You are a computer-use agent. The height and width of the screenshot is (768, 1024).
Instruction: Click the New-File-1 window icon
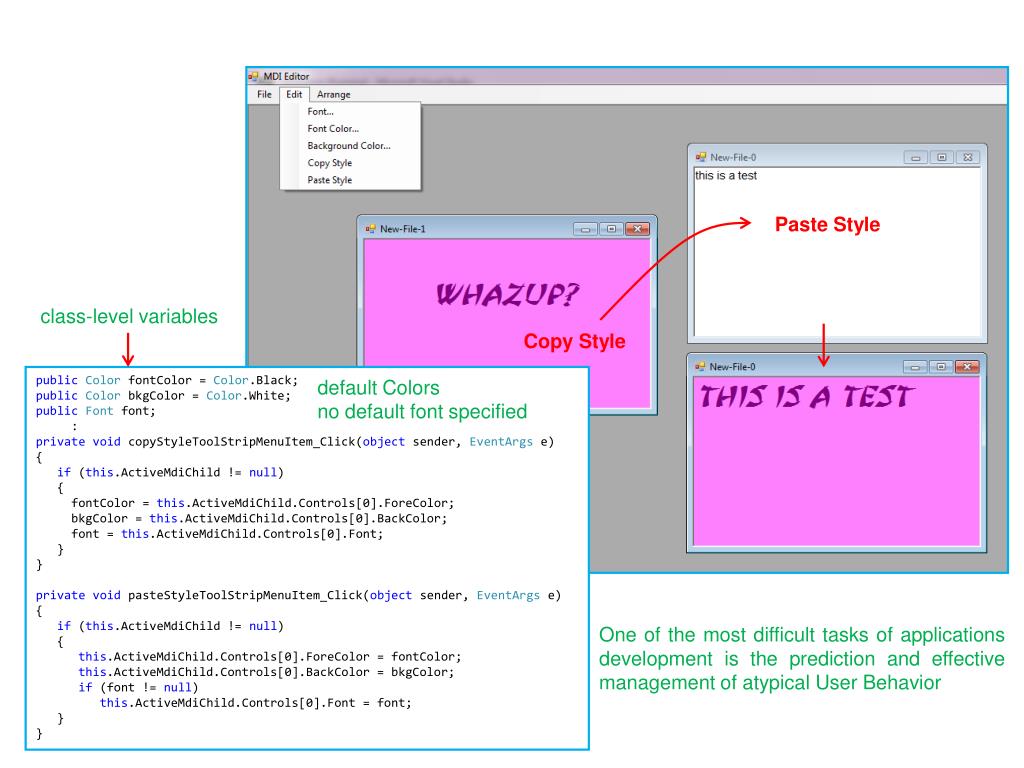pos(370,229)
